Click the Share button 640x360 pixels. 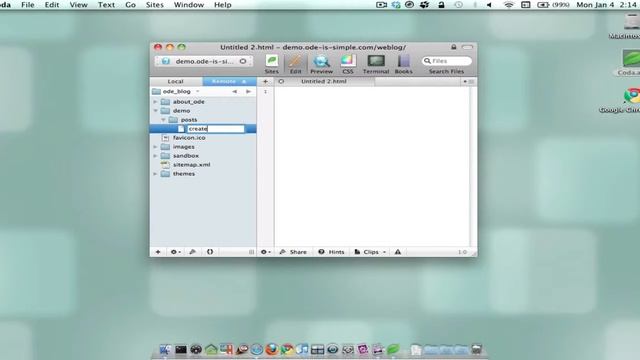pos(293,252)
